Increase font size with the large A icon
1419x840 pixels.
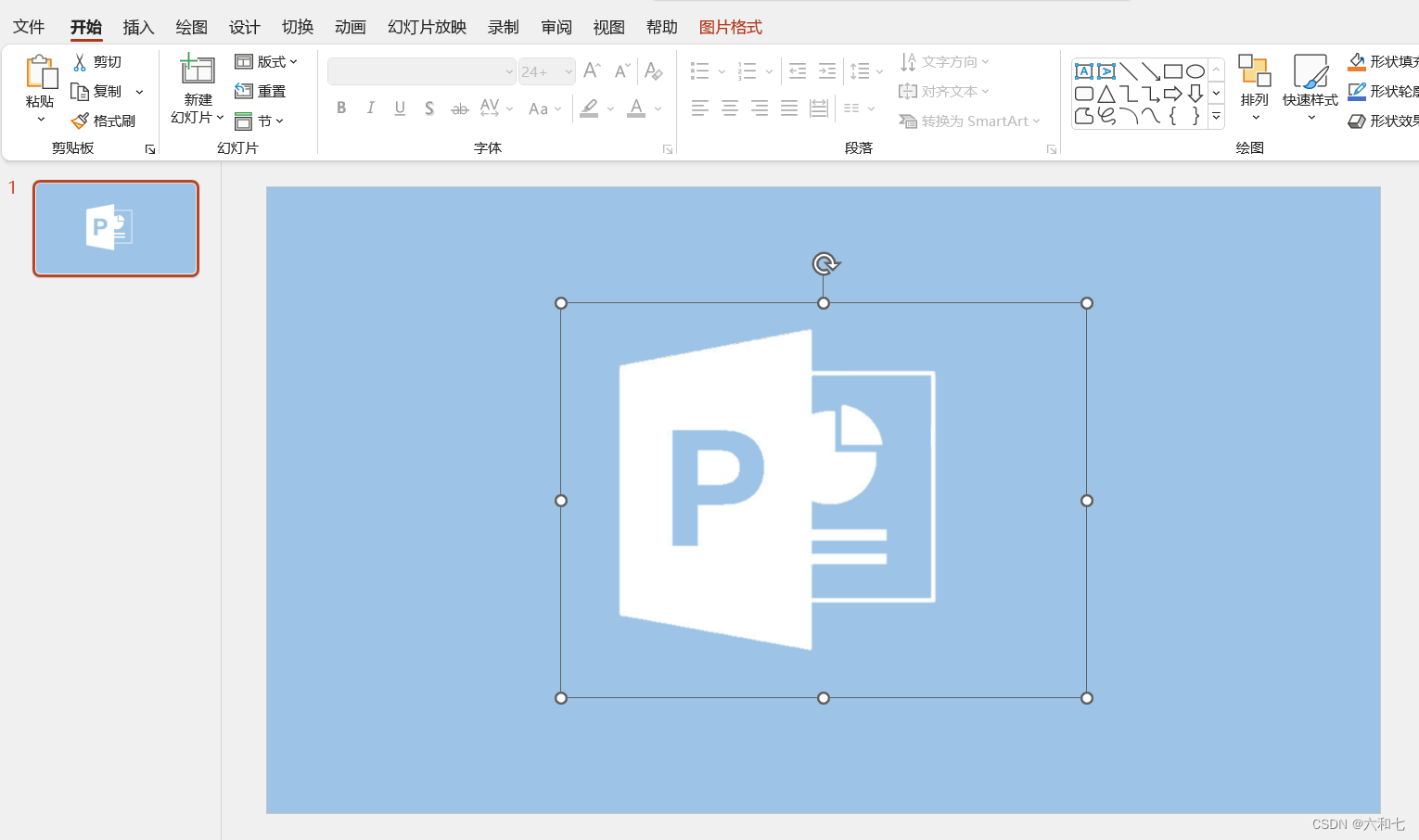[x=592, y=70]
